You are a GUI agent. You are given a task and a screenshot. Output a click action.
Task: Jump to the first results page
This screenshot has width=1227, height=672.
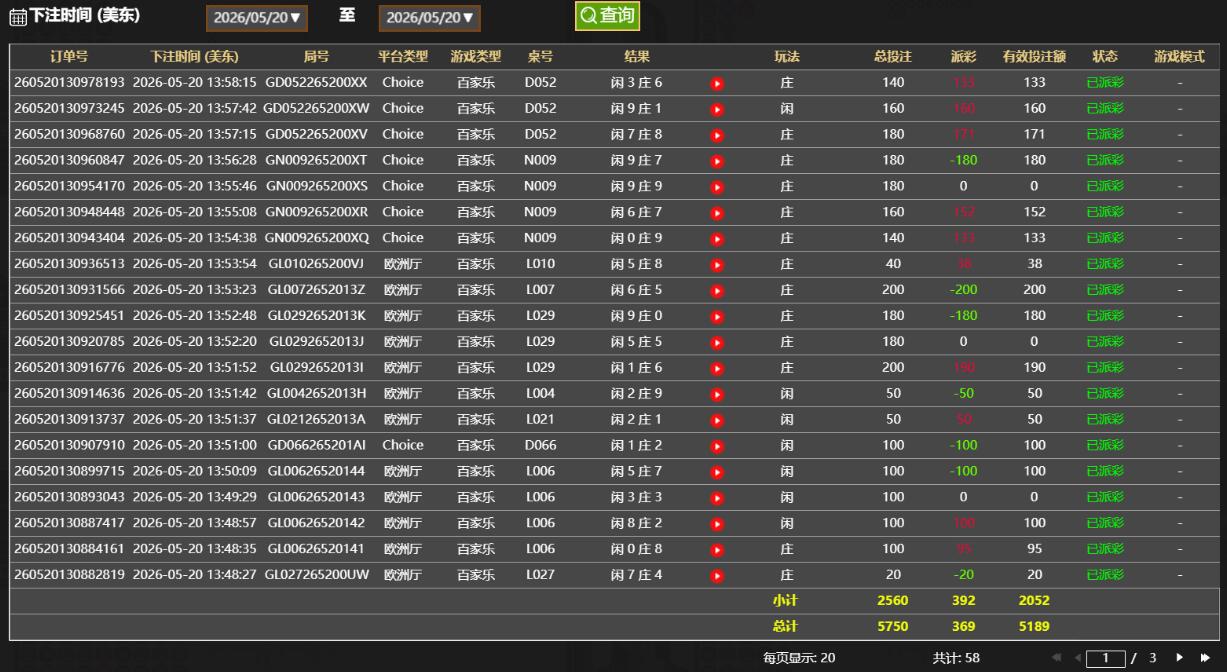pos(1057,657)
